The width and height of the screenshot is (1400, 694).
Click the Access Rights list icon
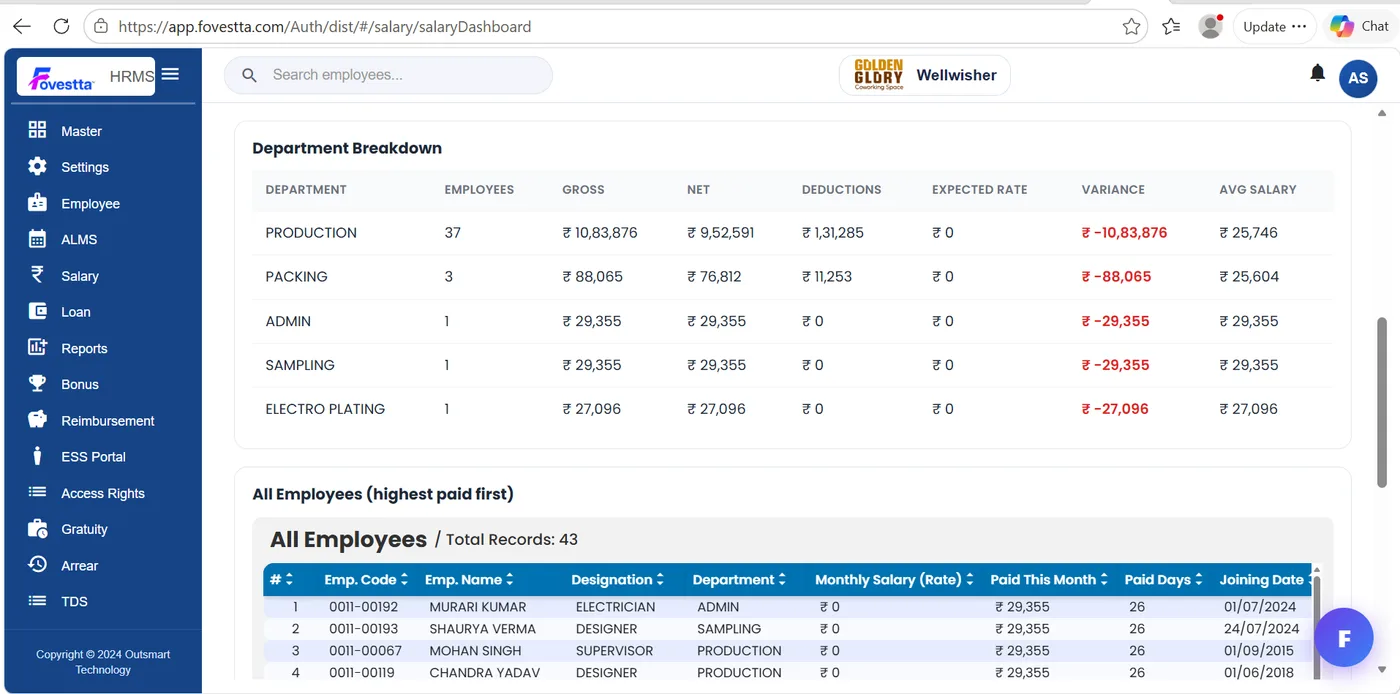37,492
